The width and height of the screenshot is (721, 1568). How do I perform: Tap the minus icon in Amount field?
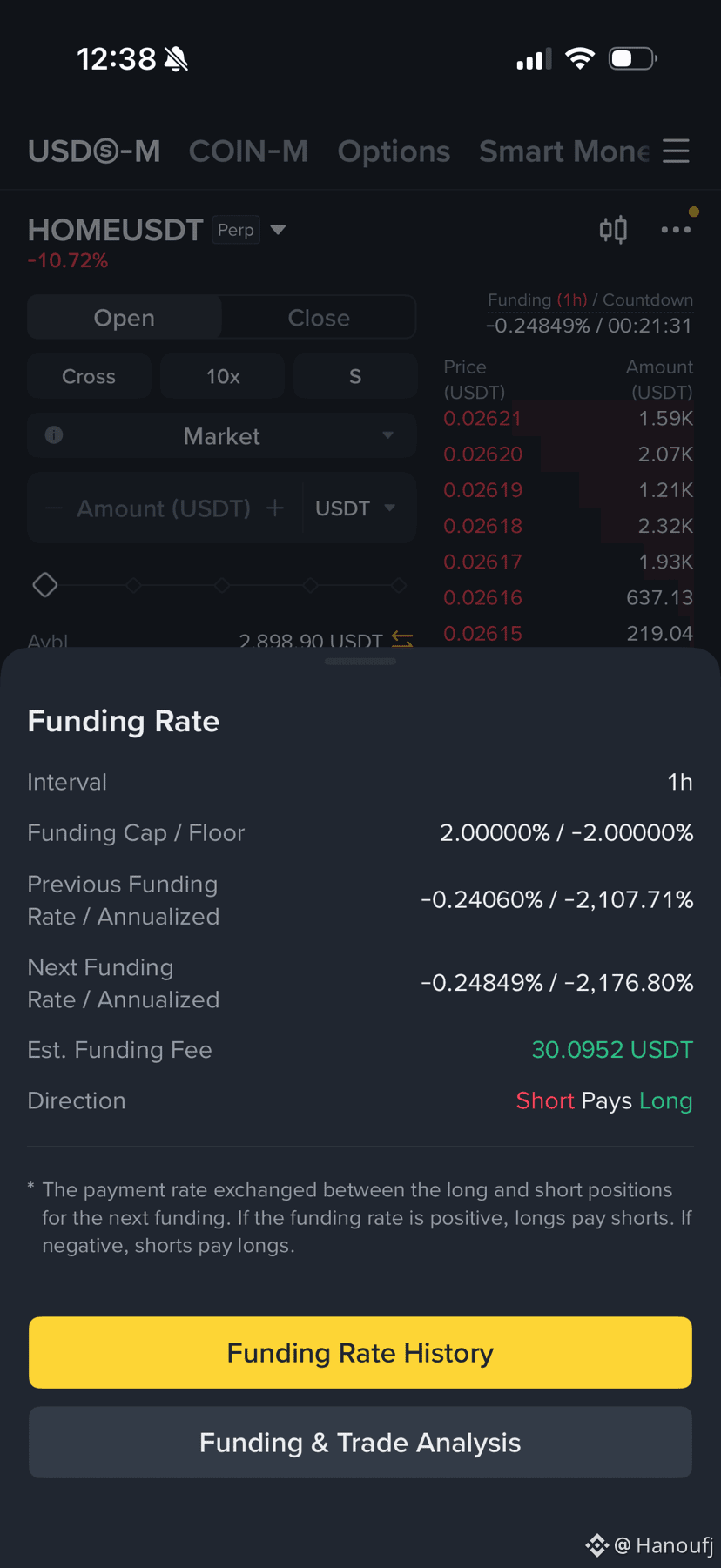click(x=54, y=508)
